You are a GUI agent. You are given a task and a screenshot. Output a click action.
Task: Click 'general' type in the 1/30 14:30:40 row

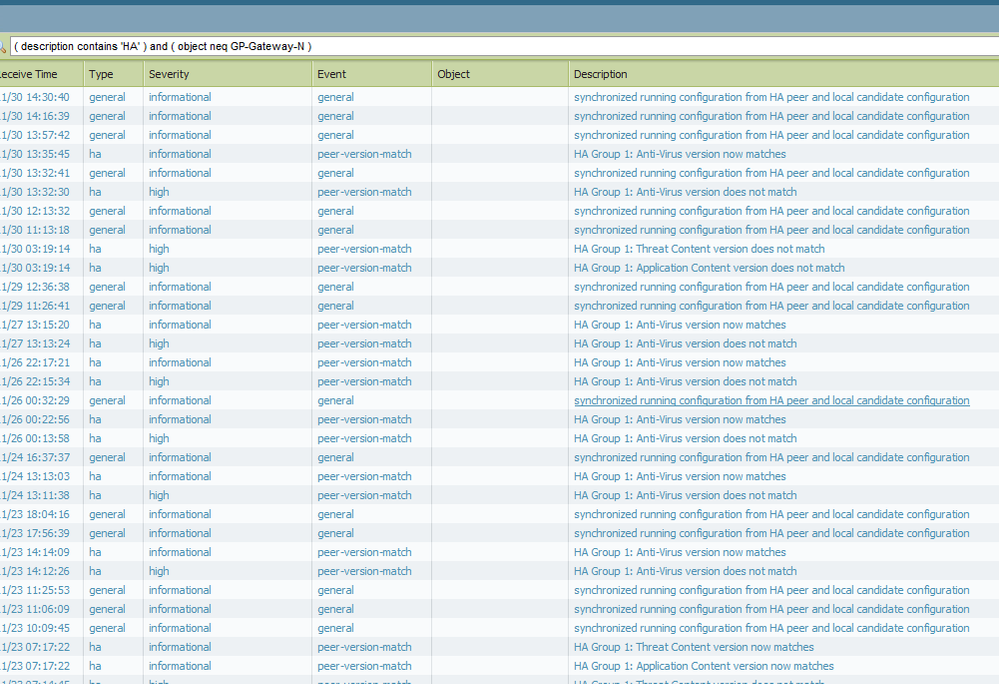point(107,97)
